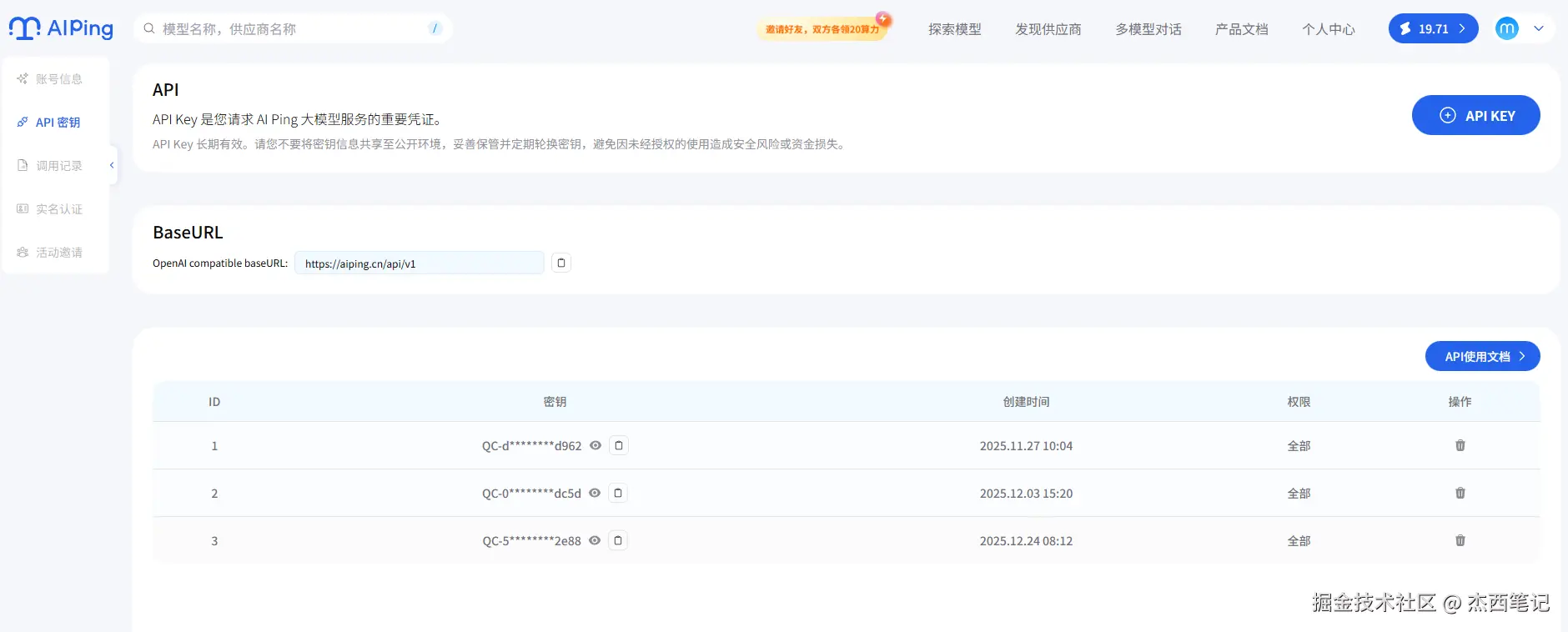1568x632 pixels.
Task: Click the 创建时间 column header
Action: (x=1026, y=402)
